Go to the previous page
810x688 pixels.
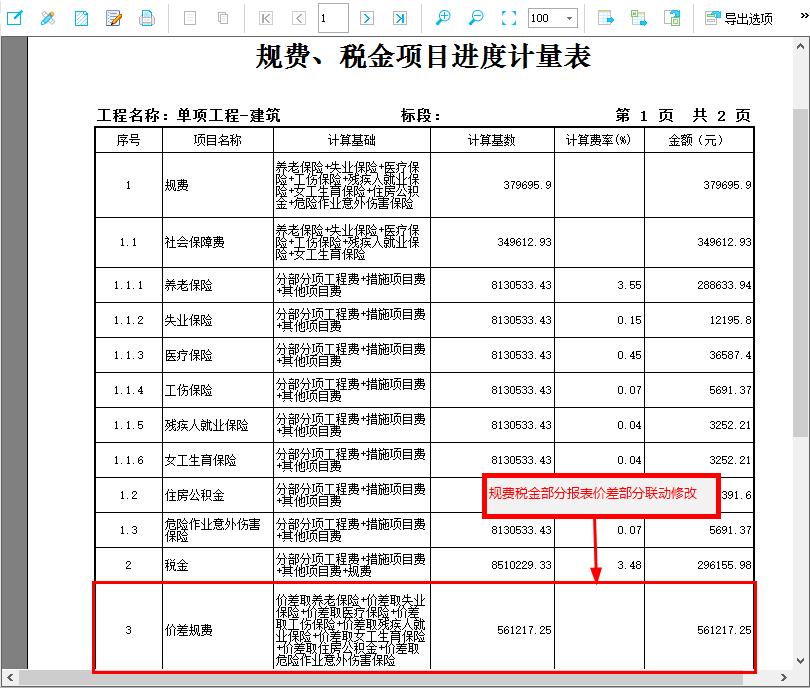(298, 18)
